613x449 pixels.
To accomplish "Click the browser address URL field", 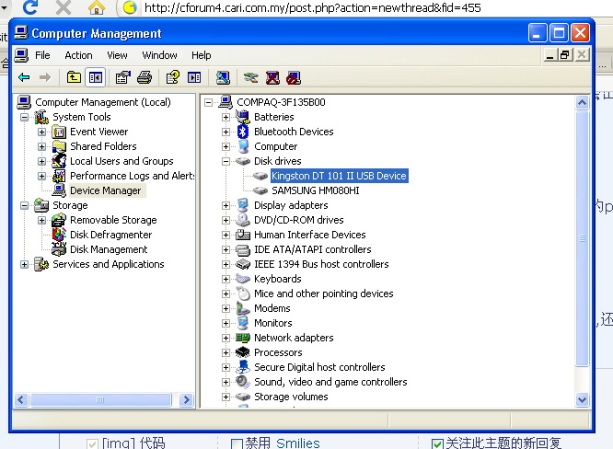I will 312,7.
